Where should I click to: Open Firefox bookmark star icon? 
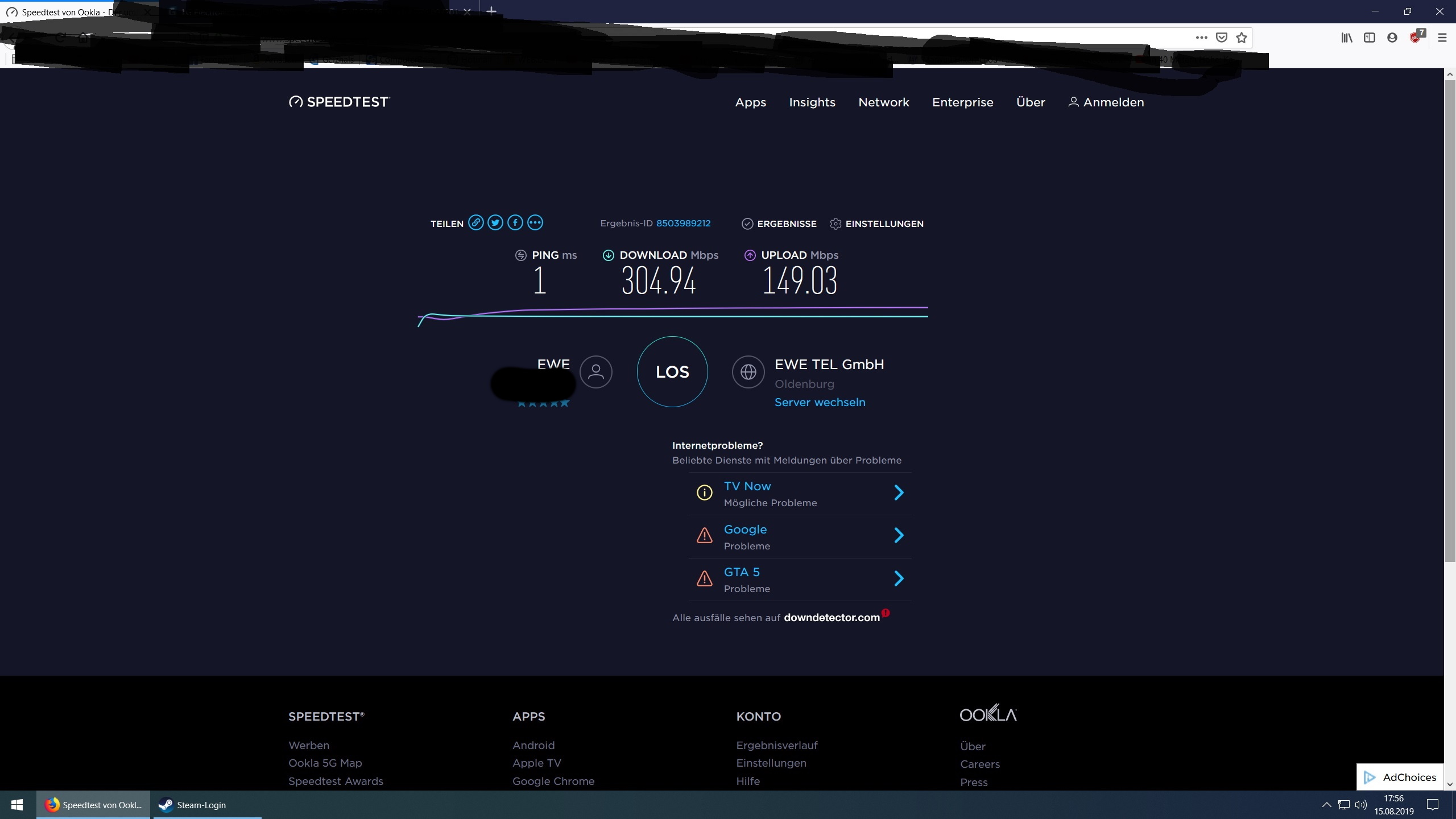(x=1242, y=38)
